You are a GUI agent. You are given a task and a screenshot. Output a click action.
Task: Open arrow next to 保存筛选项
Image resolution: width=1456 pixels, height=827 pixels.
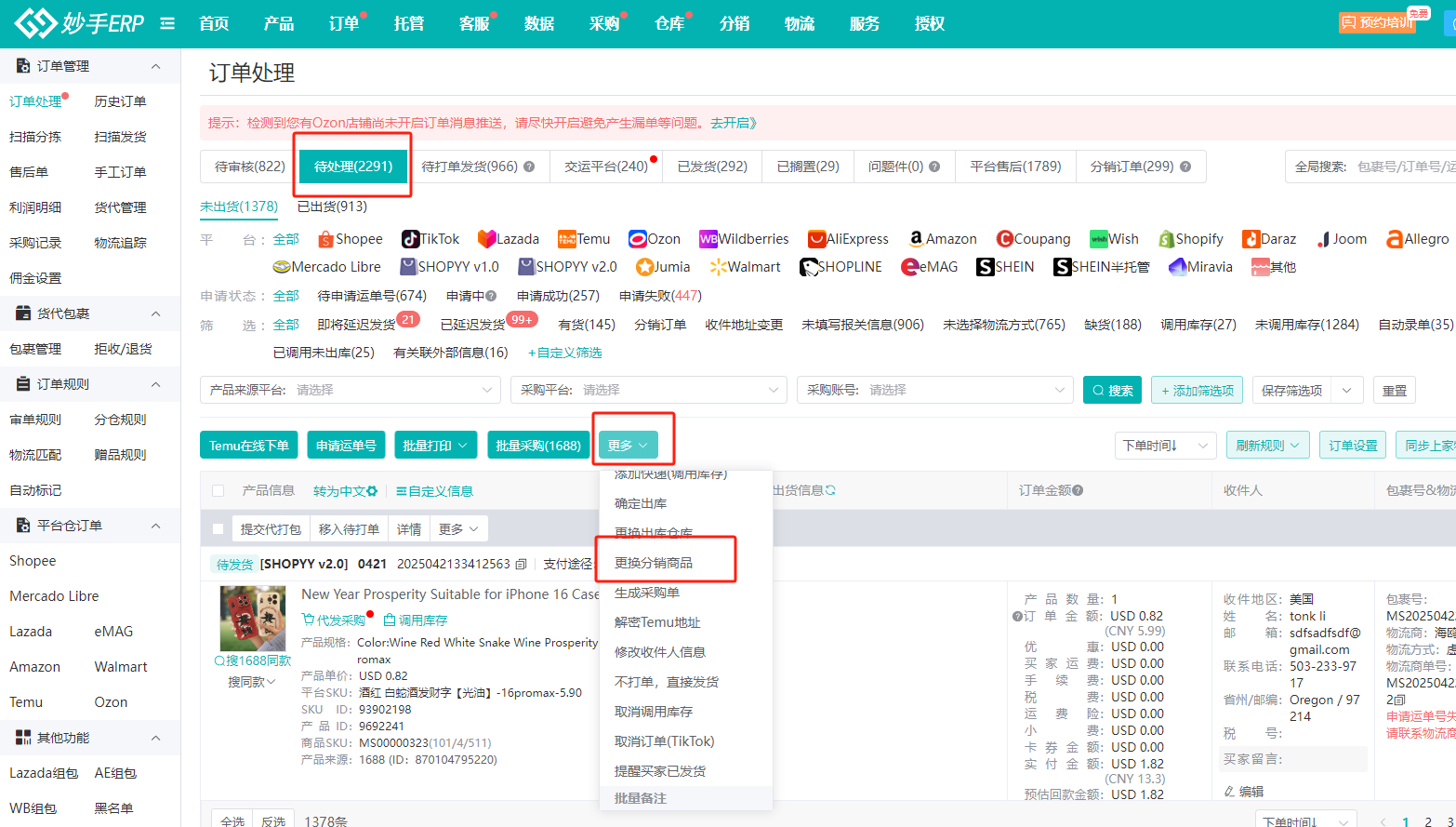pos(1347,390)
